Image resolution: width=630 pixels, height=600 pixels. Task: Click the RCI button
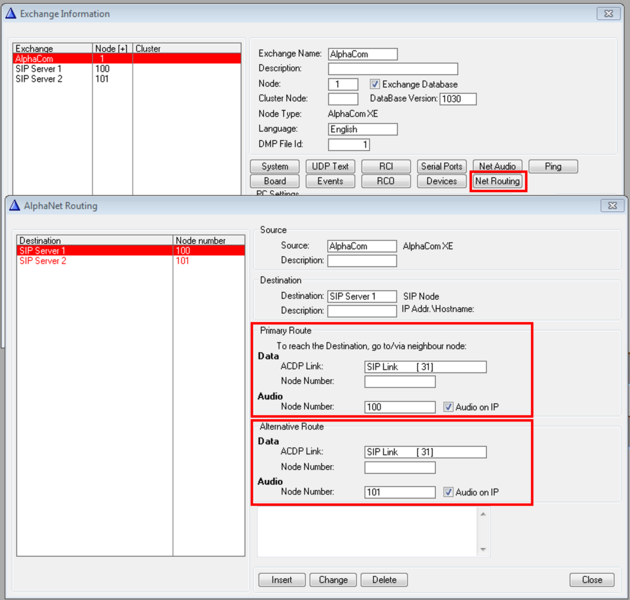pyautogui.click(x=386, y=166)
